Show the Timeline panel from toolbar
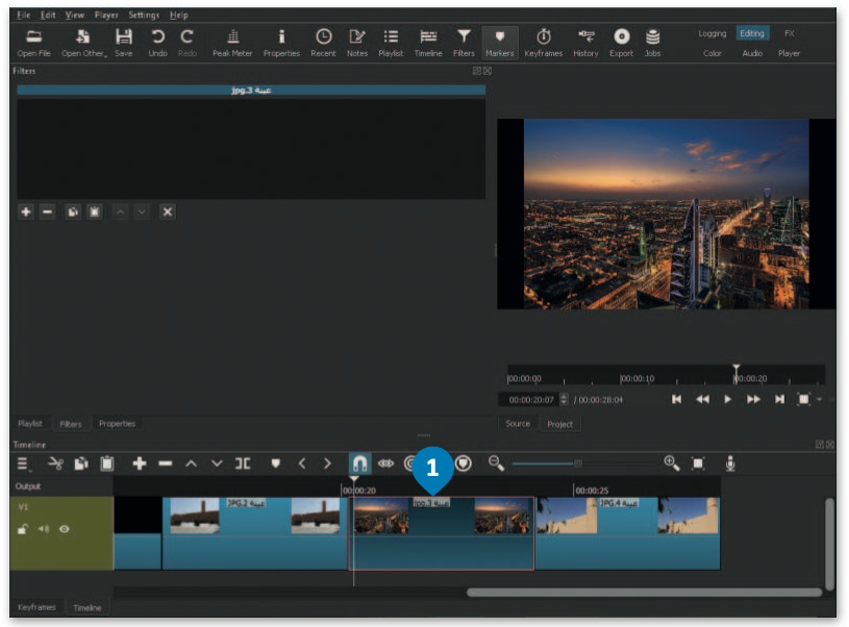849x627 pixels. 428,43
